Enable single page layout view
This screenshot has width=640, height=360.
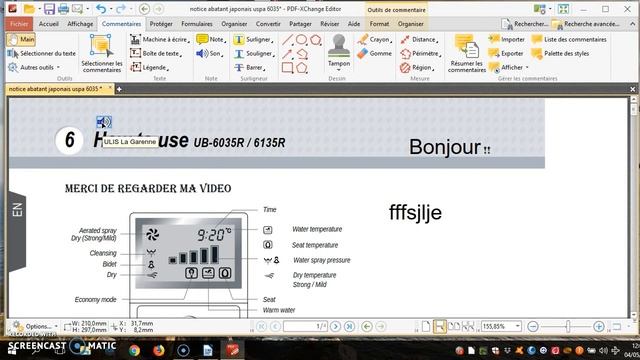click(x=426, y=326)
